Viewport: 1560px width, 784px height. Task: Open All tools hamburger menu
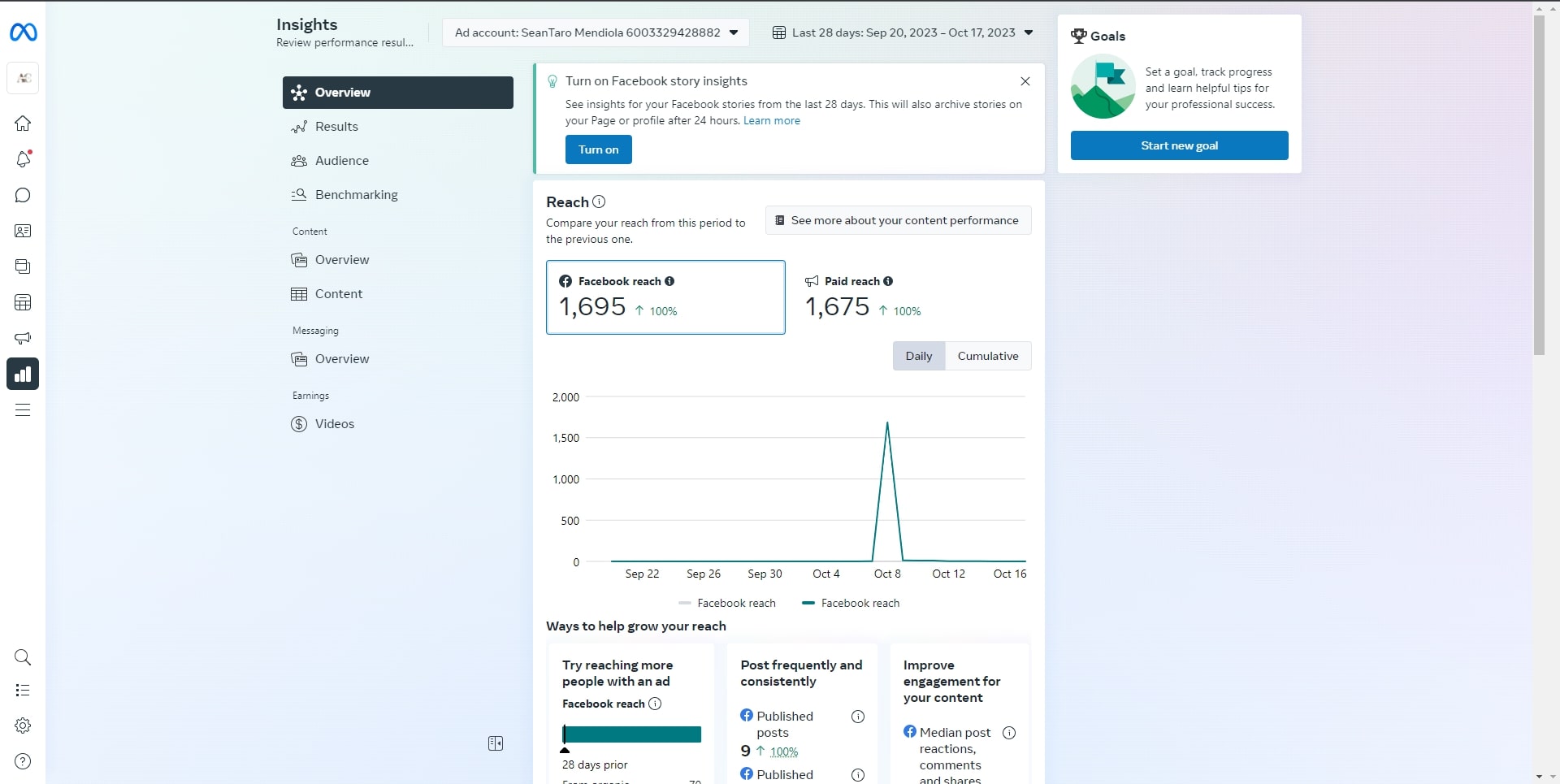pyautogui.click(x=23, y=409)
